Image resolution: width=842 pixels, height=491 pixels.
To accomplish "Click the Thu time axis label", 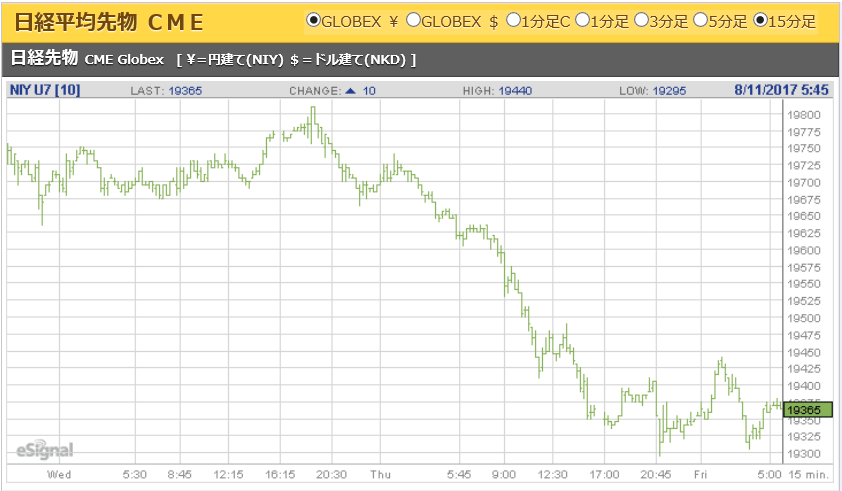I will (x=380, y=474).
